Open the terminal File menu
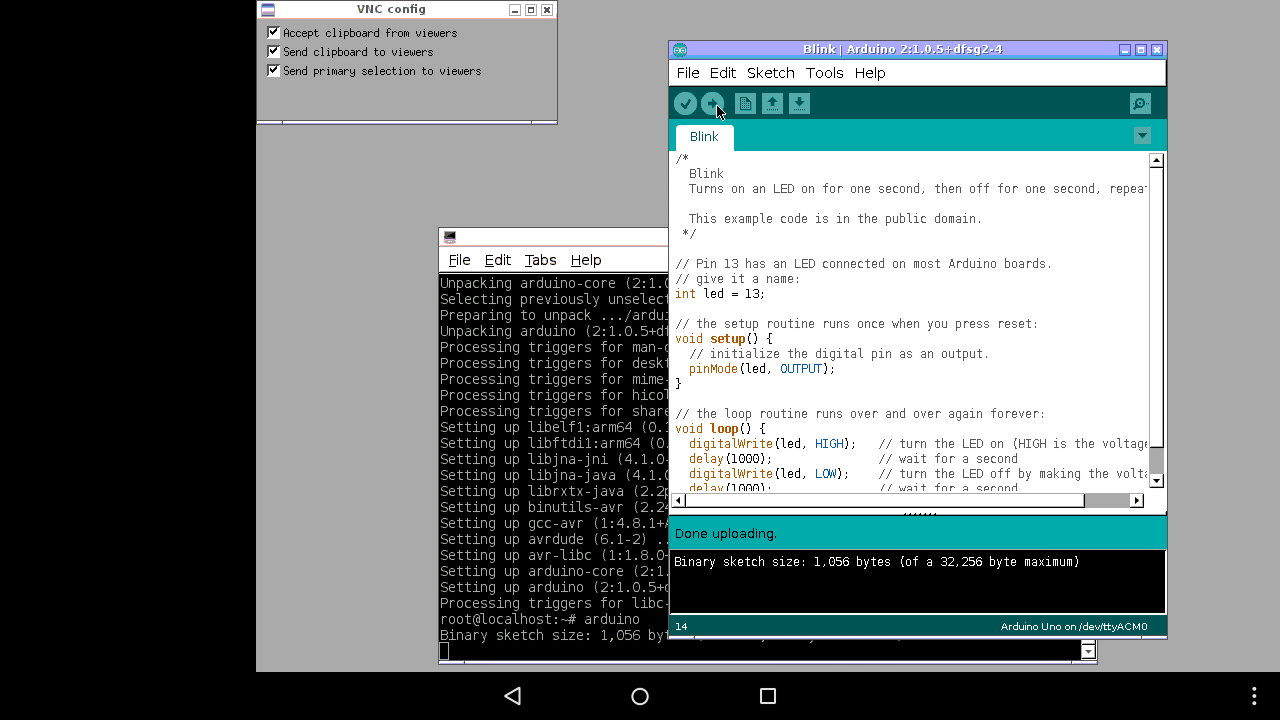The image size is (1280, 720). tap(459, 260)
